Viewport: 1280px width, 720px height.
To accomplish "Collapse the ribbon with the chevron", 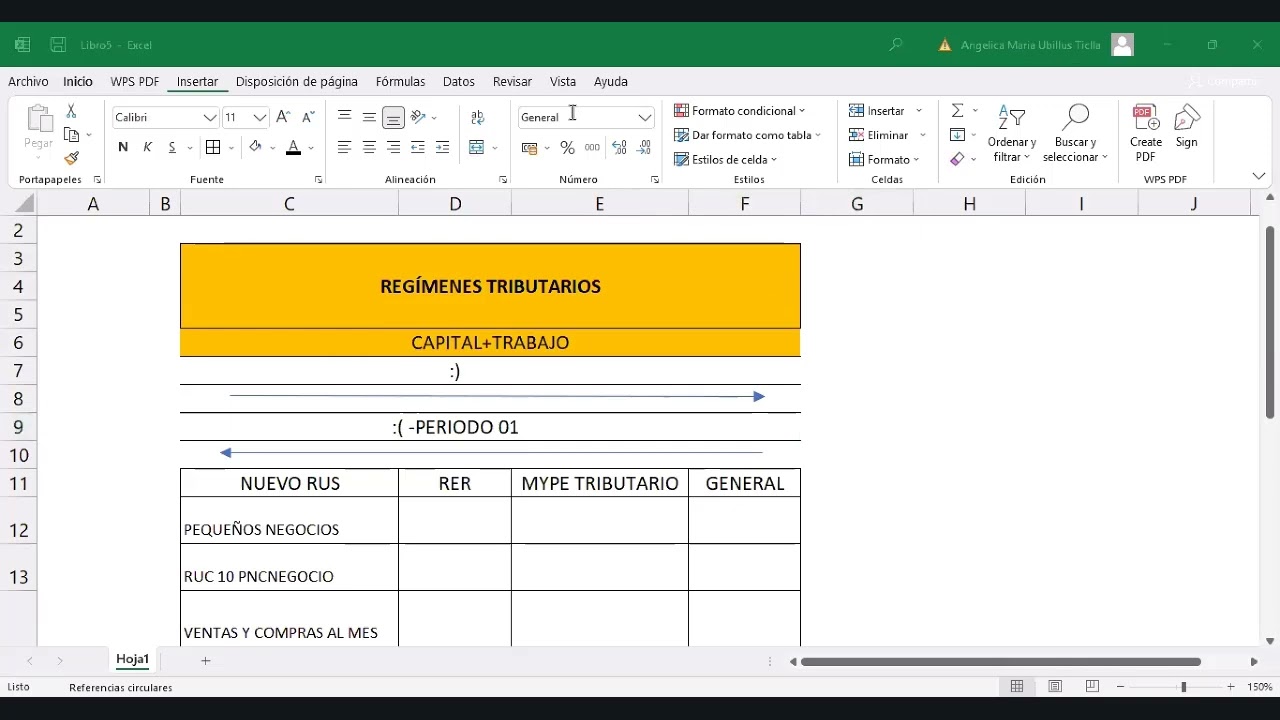I will coord(1258,176).
